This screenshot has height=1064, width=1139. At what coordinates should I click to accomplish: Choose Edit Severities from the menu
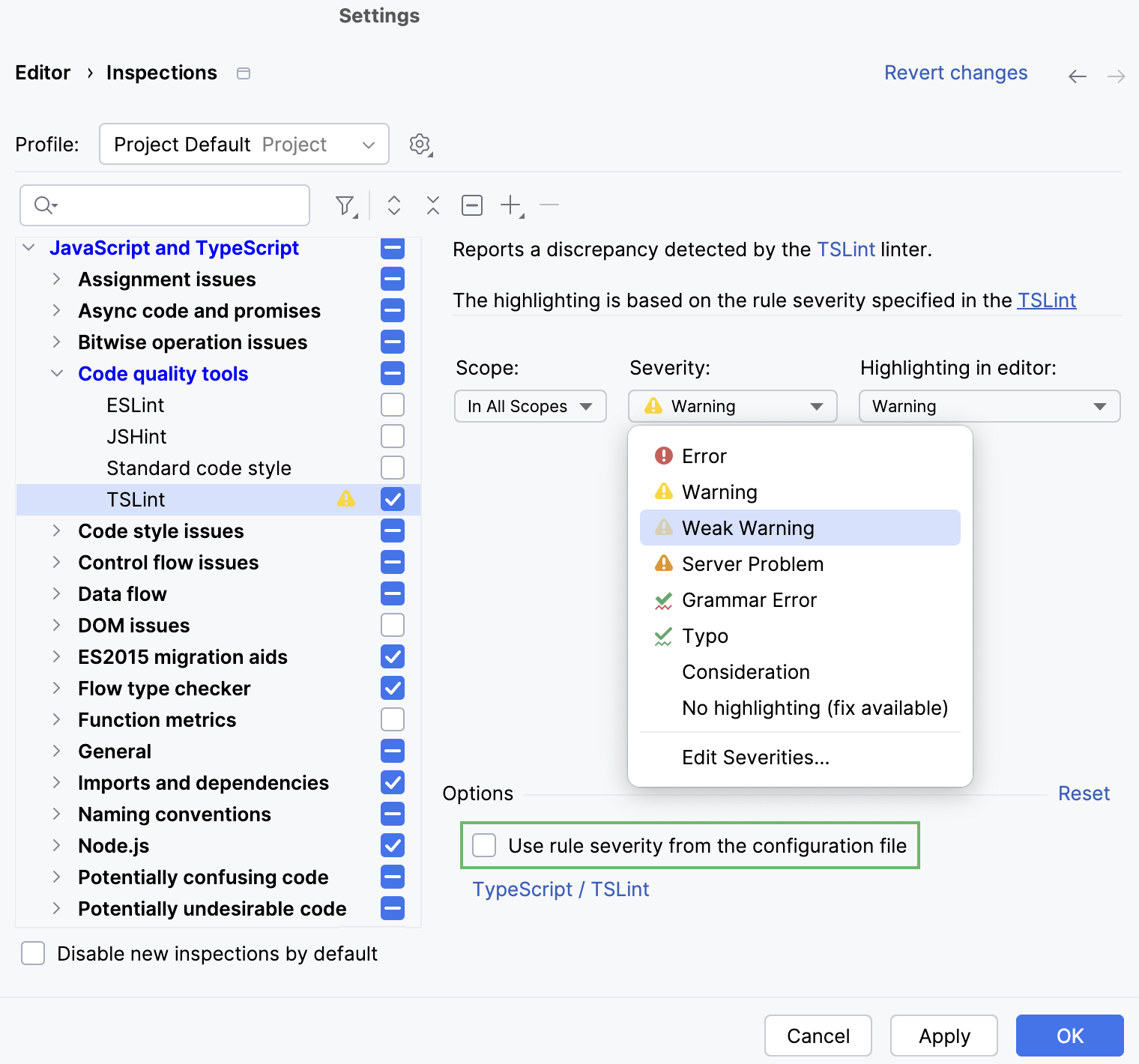[755, 757]
